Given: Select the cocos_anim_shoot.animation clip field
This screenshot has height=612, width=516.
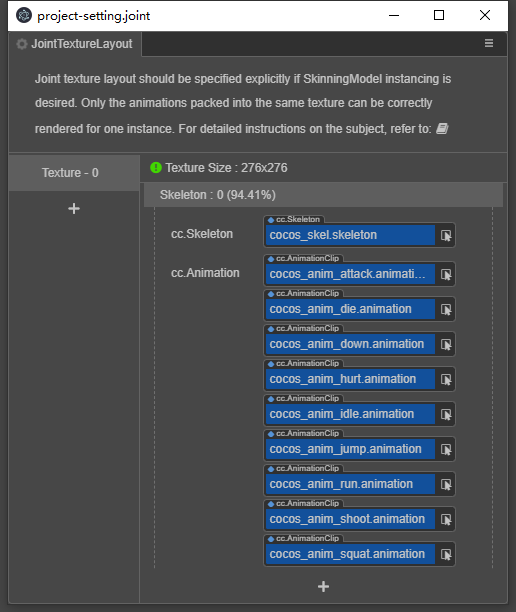Looking at the screenshot, I should tap(350, 519).
